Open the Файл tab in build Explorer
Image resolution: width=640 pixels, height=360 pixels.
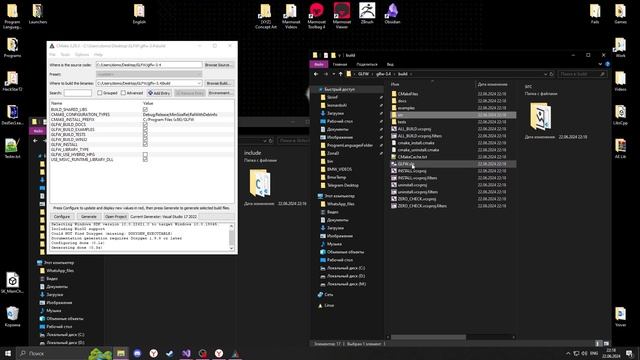(319, 64)
